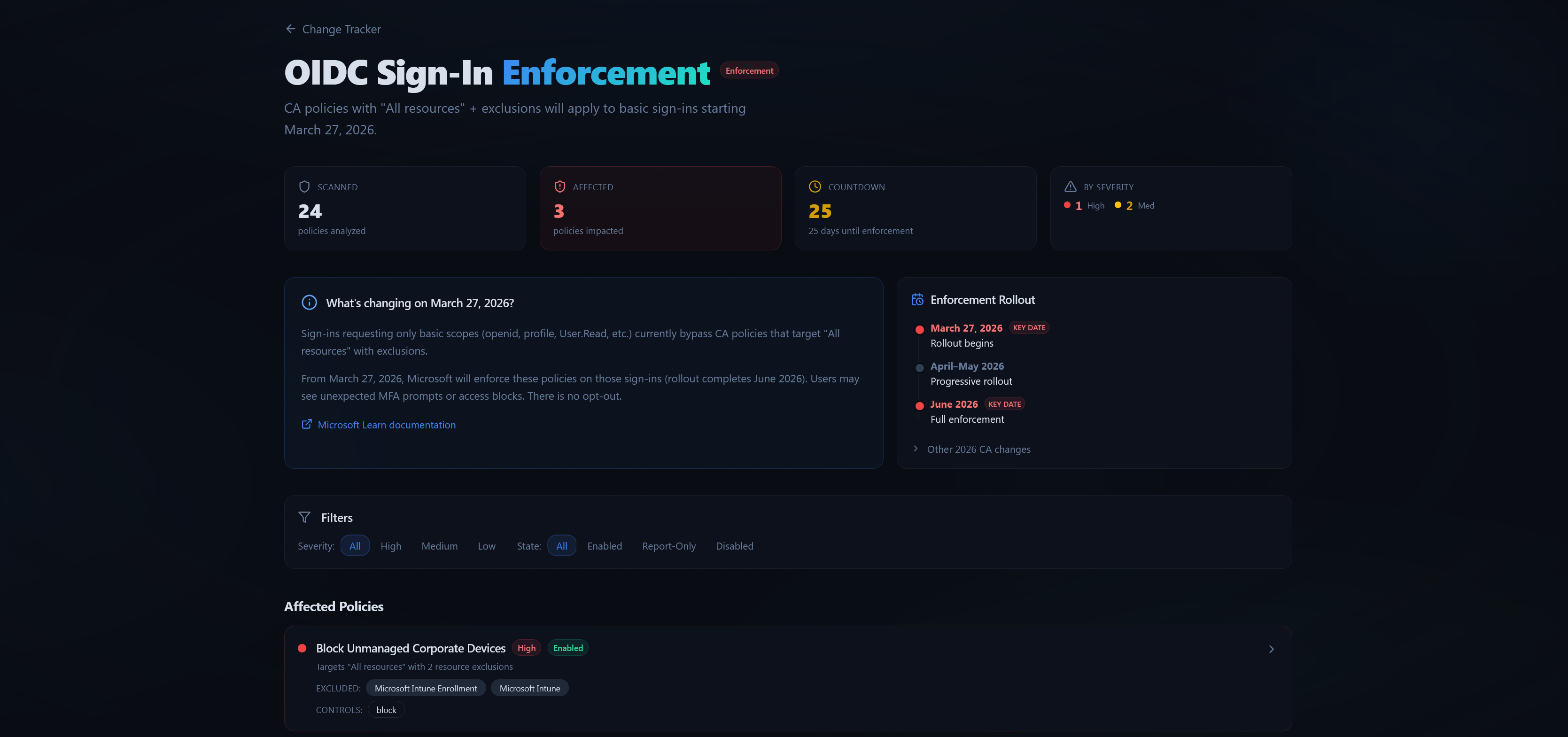
Task: Click the shield icon on Scanned card
Action: point(304,187)
